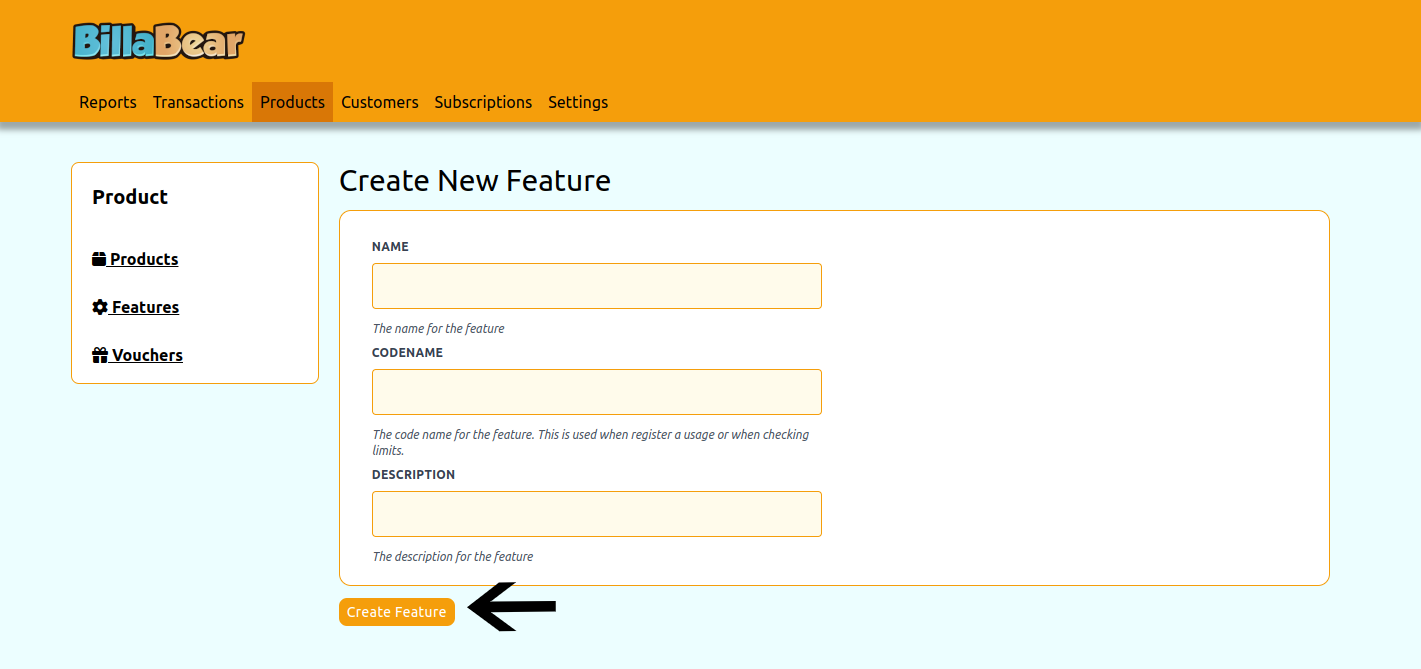Focus the Description input field

pyautogui.click(x=597, y=514)
